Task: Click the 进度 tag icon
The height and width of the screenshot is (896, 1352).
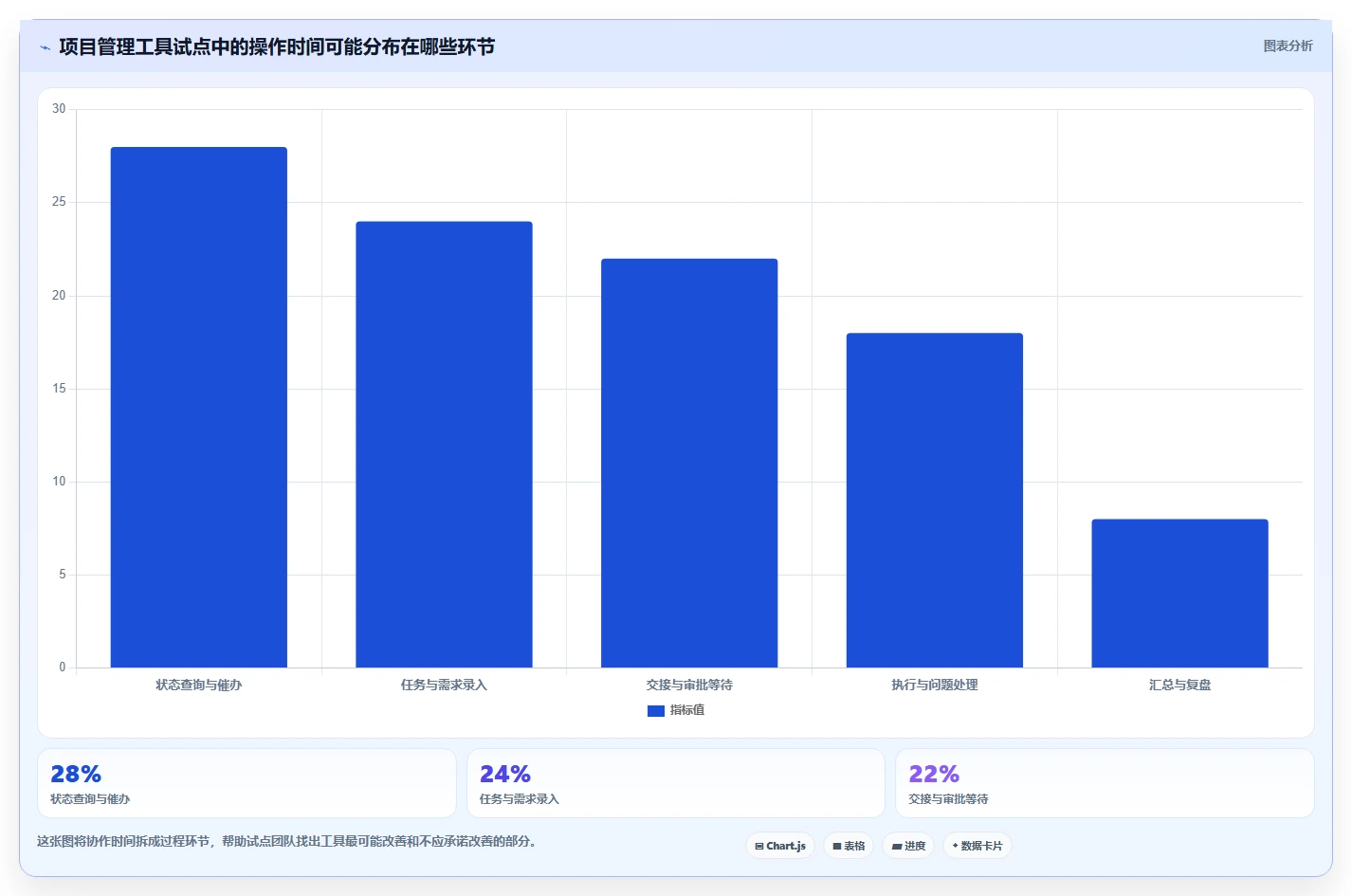Action: [897, 847]
